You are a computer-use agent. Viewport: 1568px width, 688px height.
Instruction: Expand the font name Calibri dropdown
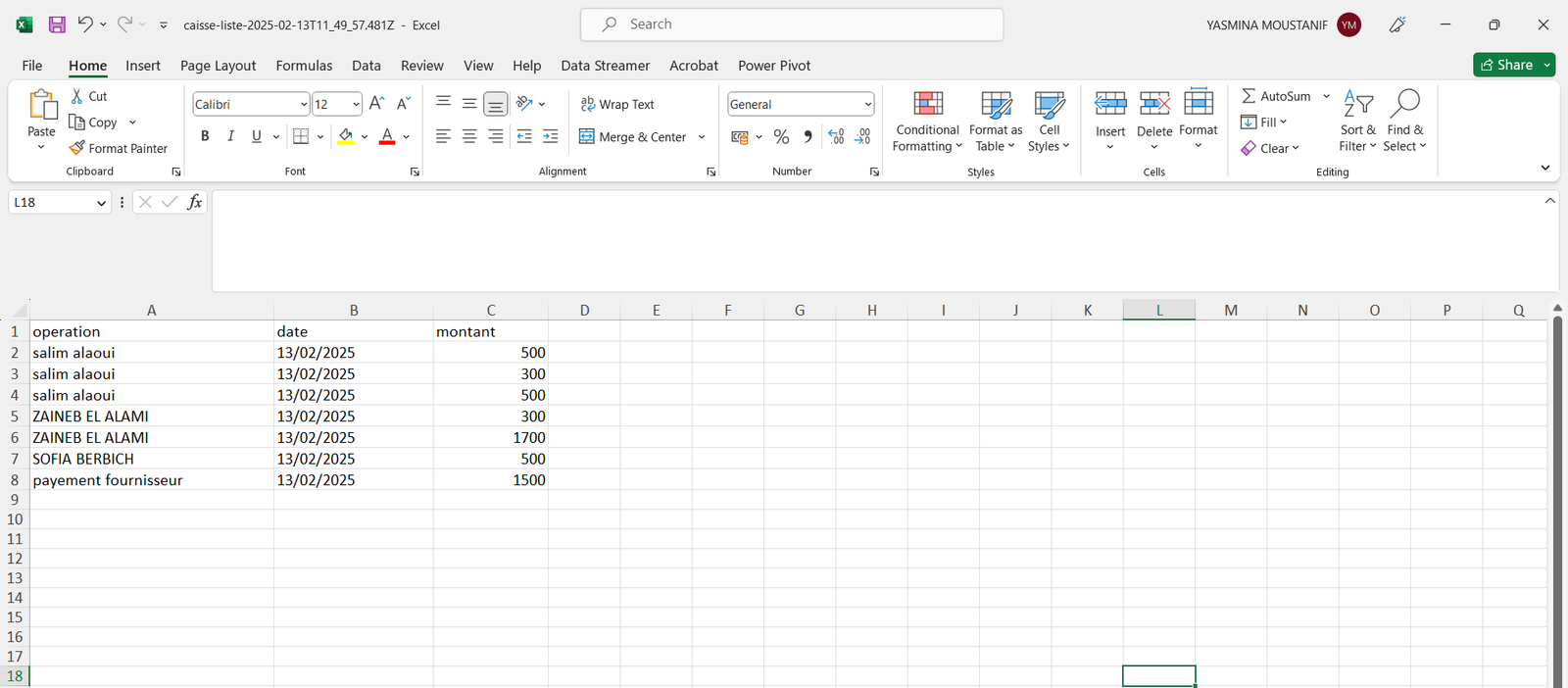click(304, 104)
